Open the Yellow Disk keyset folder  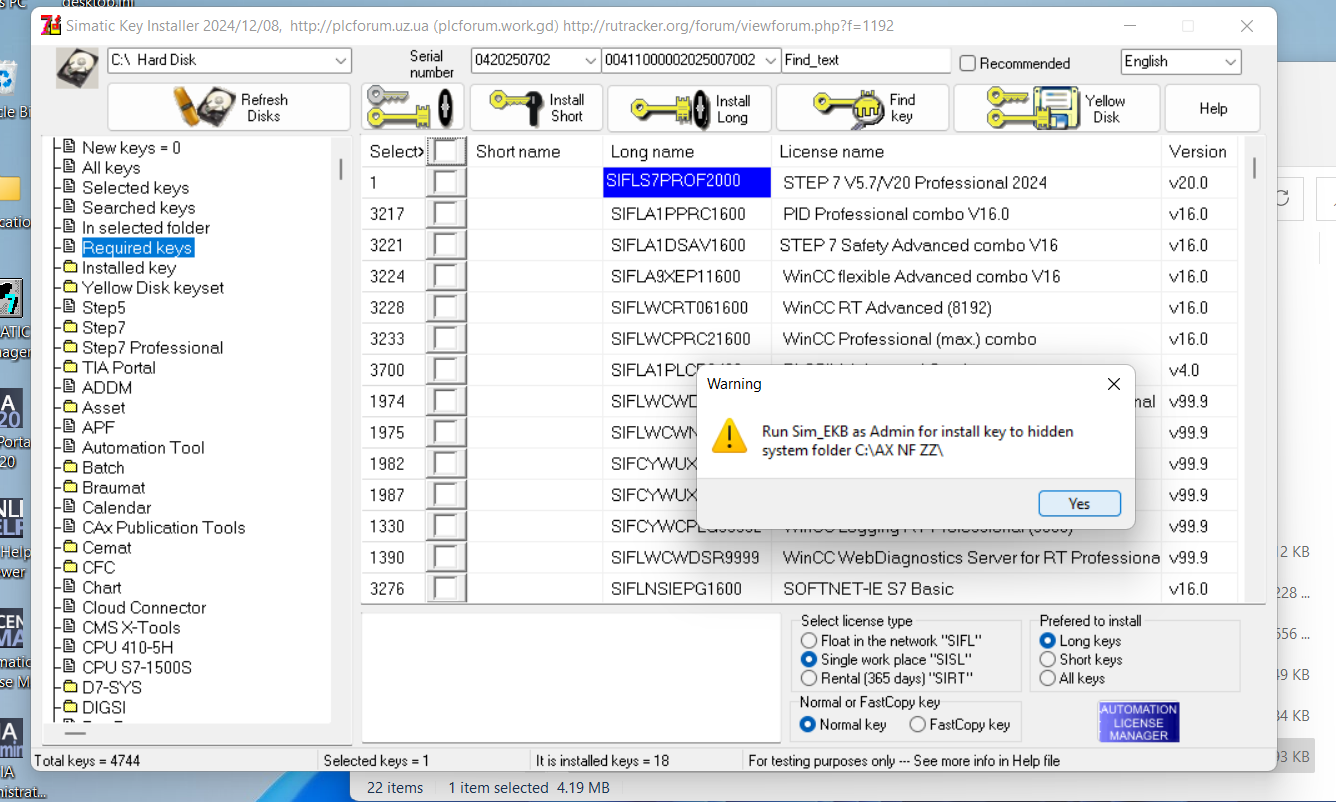153,288
